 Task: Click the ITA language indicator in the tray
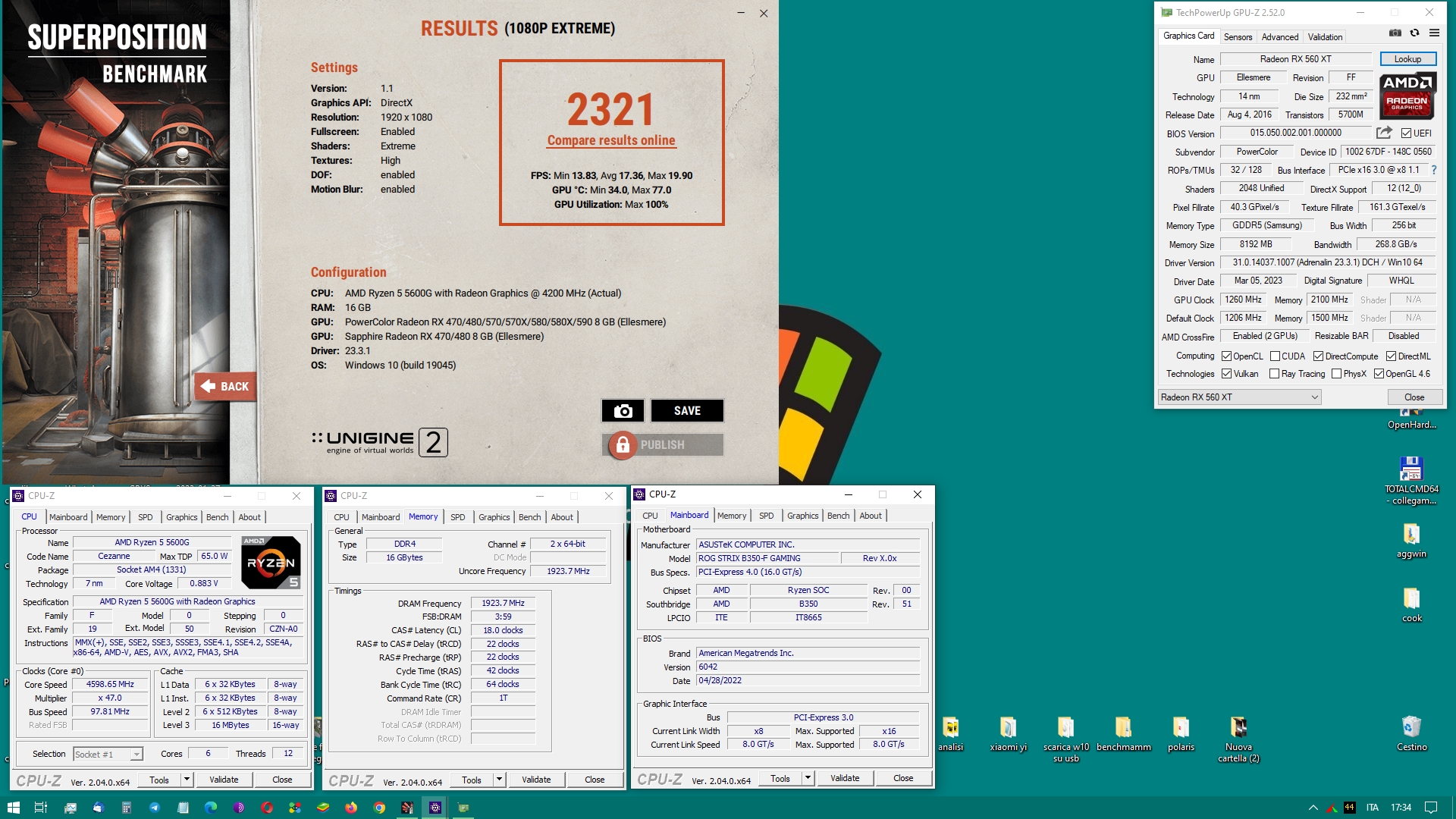pyautogui.click(x=1372, y=808)
